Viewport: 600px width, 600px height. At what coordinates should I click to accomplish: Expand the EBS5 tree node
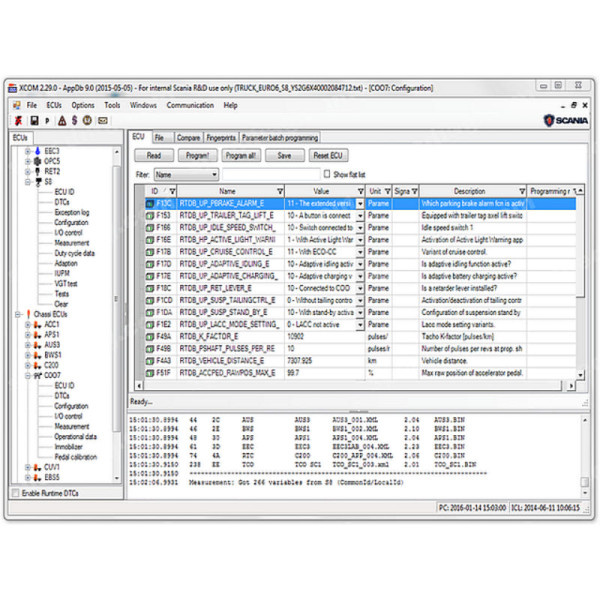(x=29, y=477)
